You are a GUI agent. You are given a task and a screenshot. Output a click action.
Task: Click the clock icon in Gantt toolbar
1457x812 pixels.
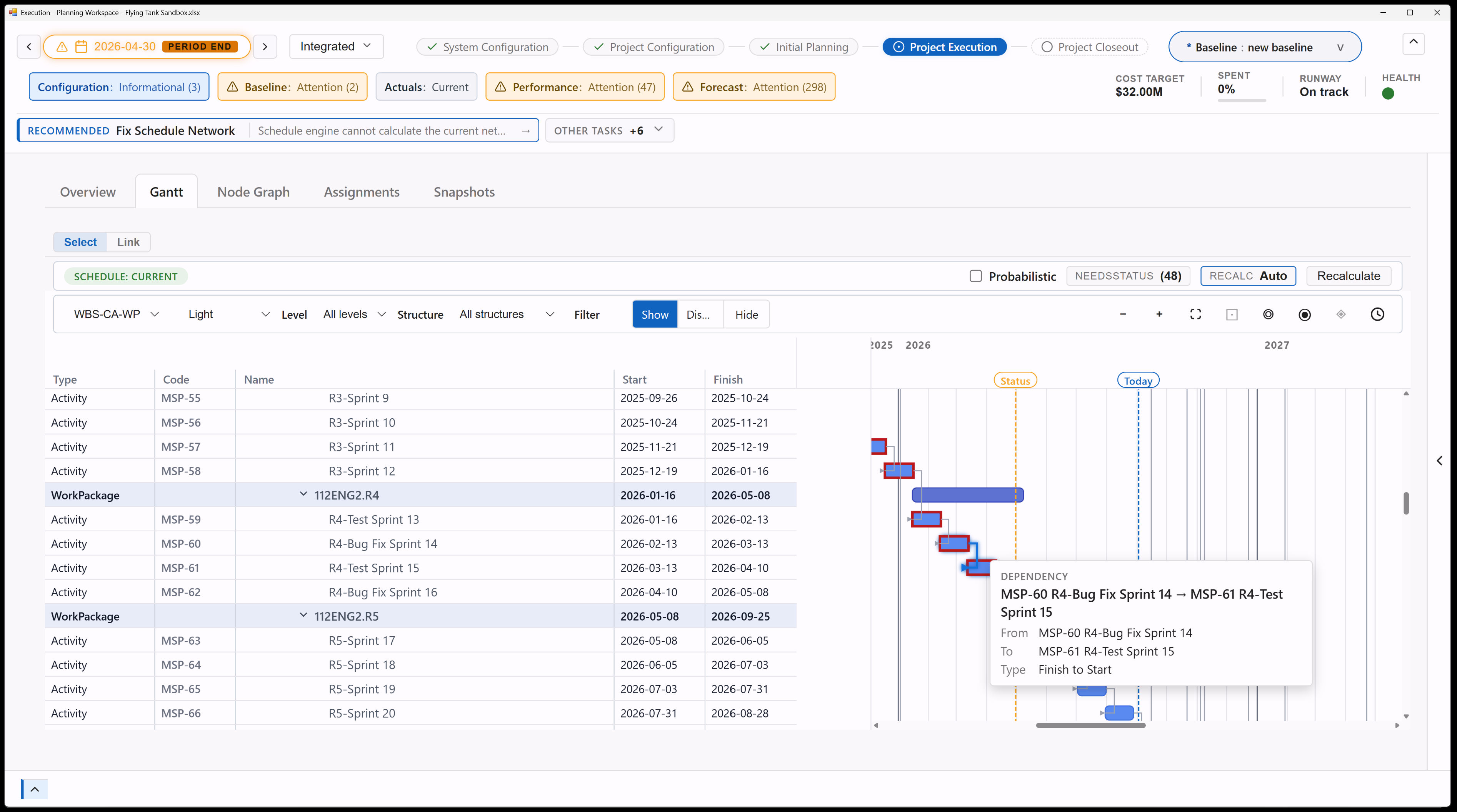coord(1377,314)
